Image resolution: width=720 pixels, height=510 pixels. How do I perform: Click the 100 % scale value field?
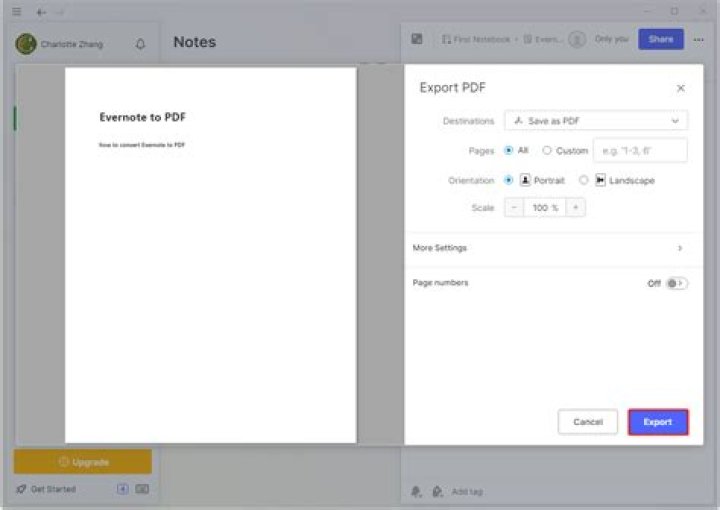coord(545,207)
